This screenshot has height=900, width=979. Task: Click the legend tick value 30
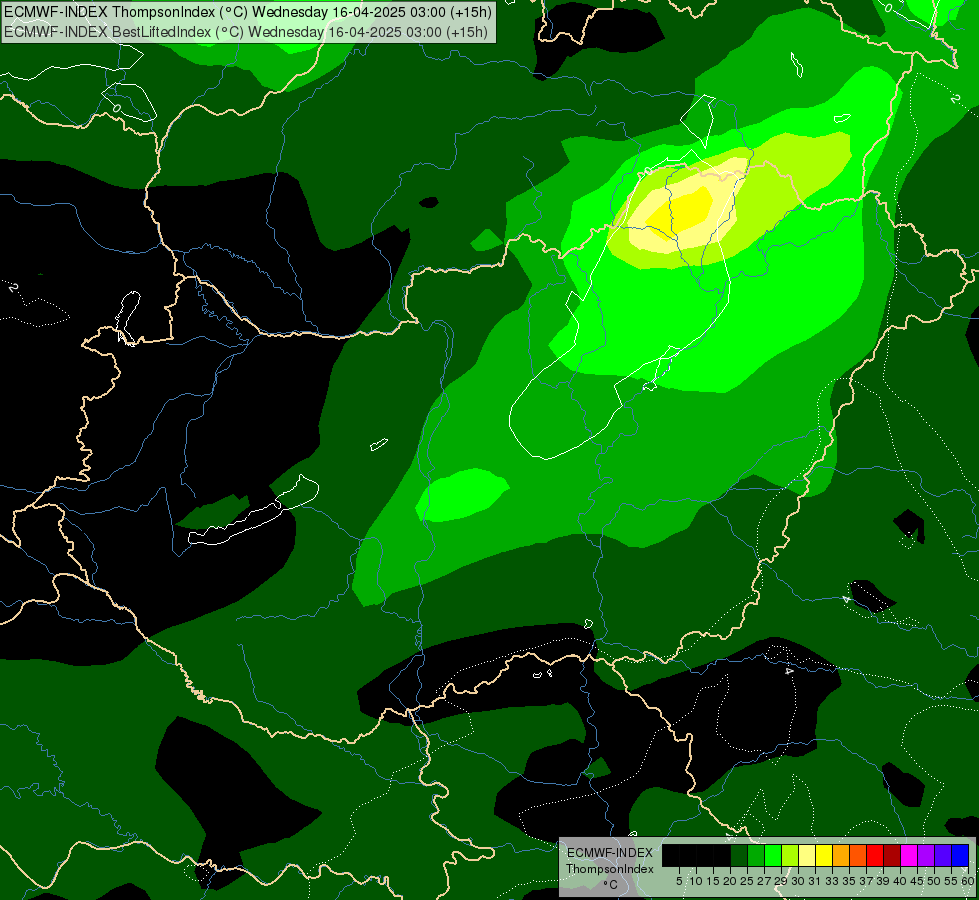[x=798, y=881]
